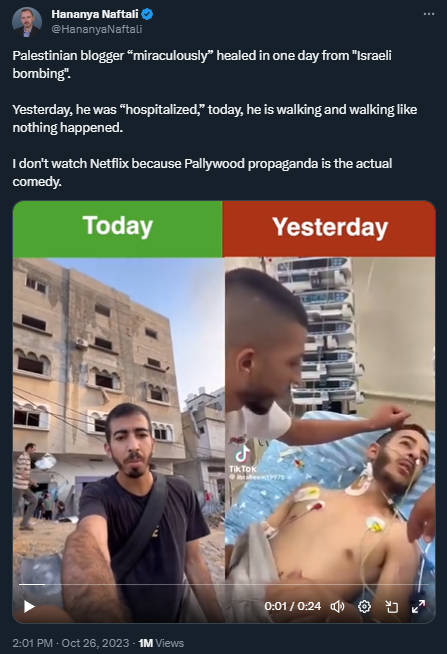The width and height of the screenshot is (447, 654).
Task: Click the tweet text about Pallywood propaganda
Action: (x=202, y=172)
